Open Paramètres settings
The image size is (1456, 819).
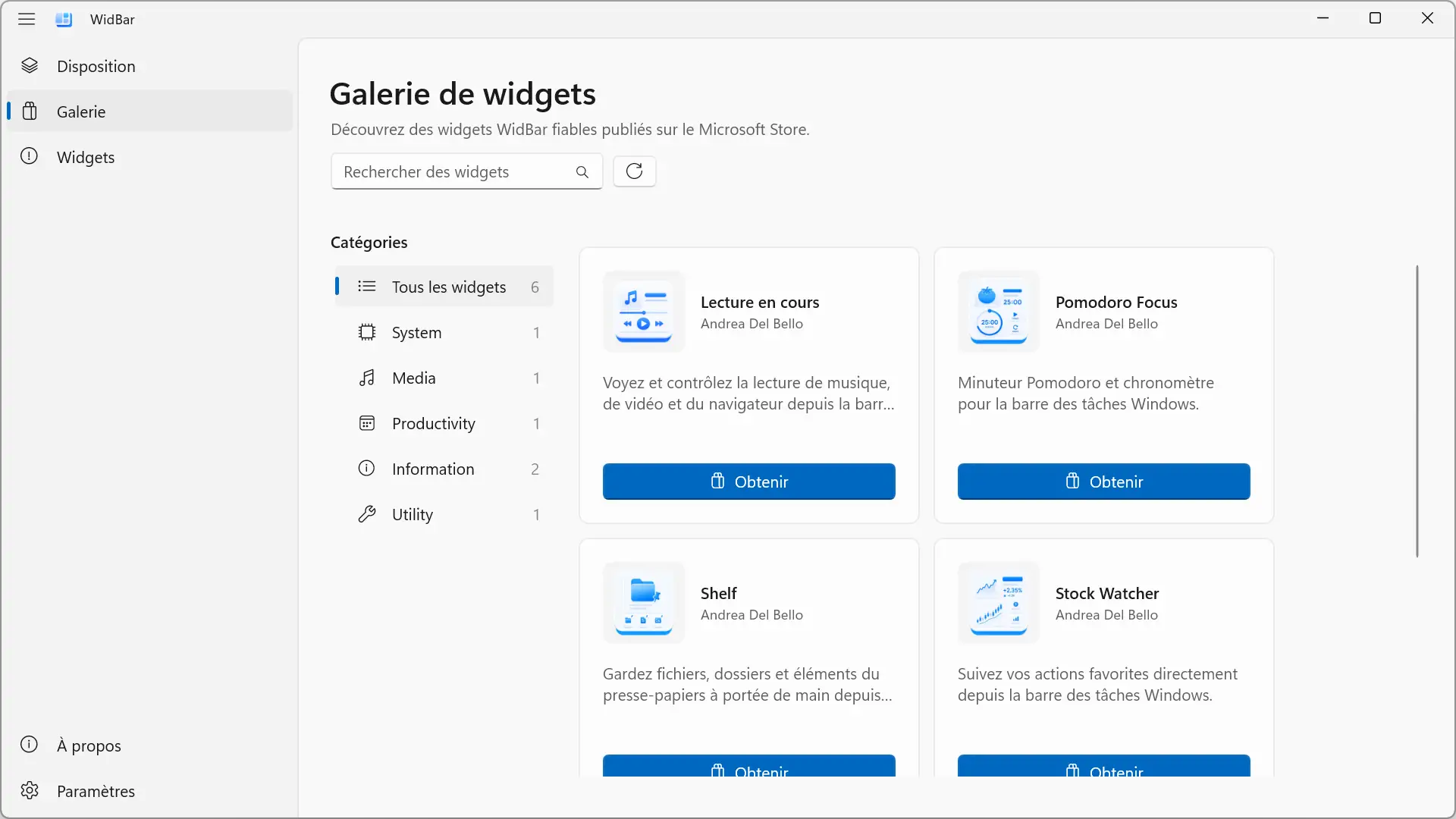pyautogui.click(x=150, y=791)
